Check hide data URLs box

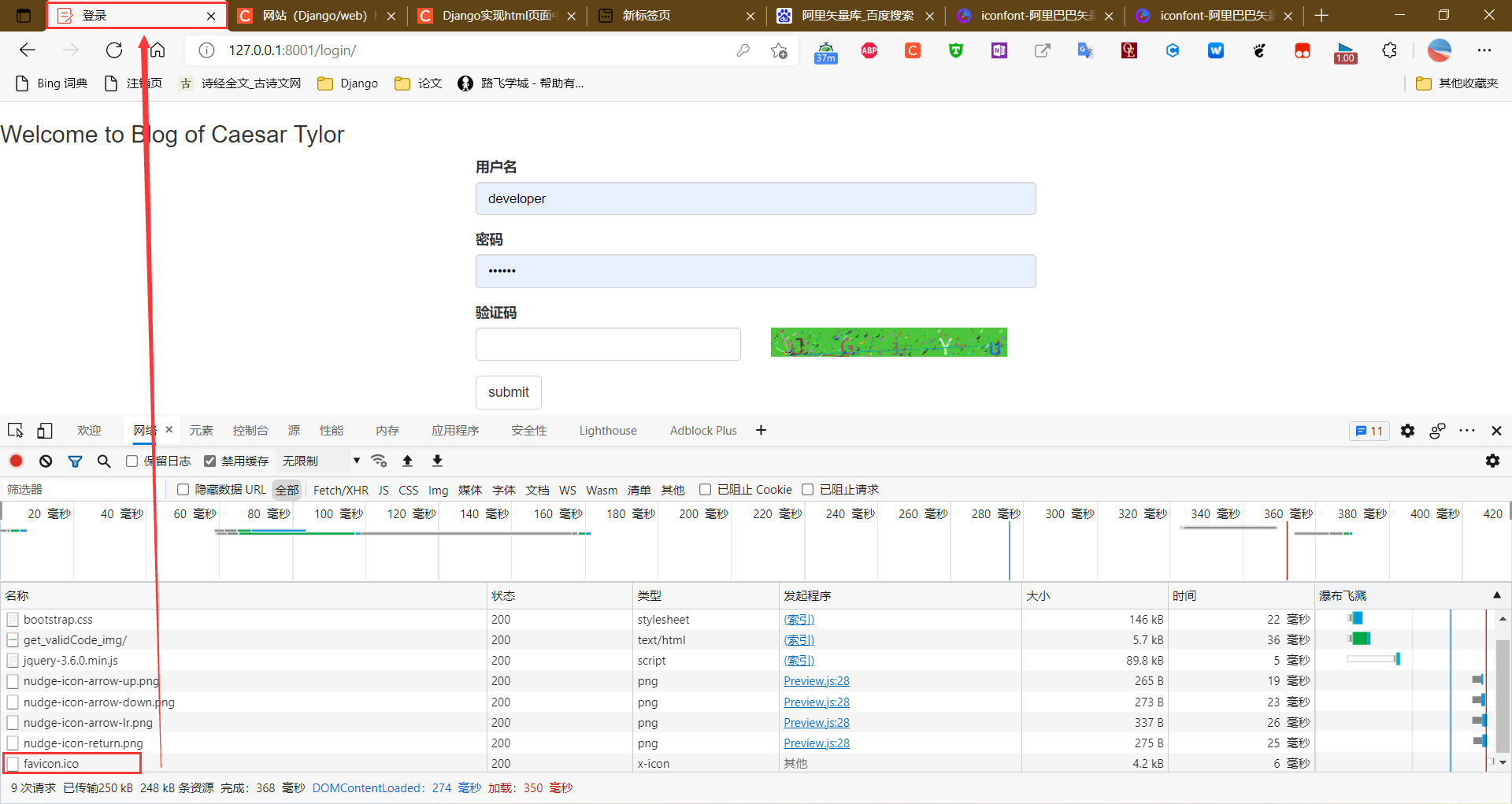[x=183, y=490]
